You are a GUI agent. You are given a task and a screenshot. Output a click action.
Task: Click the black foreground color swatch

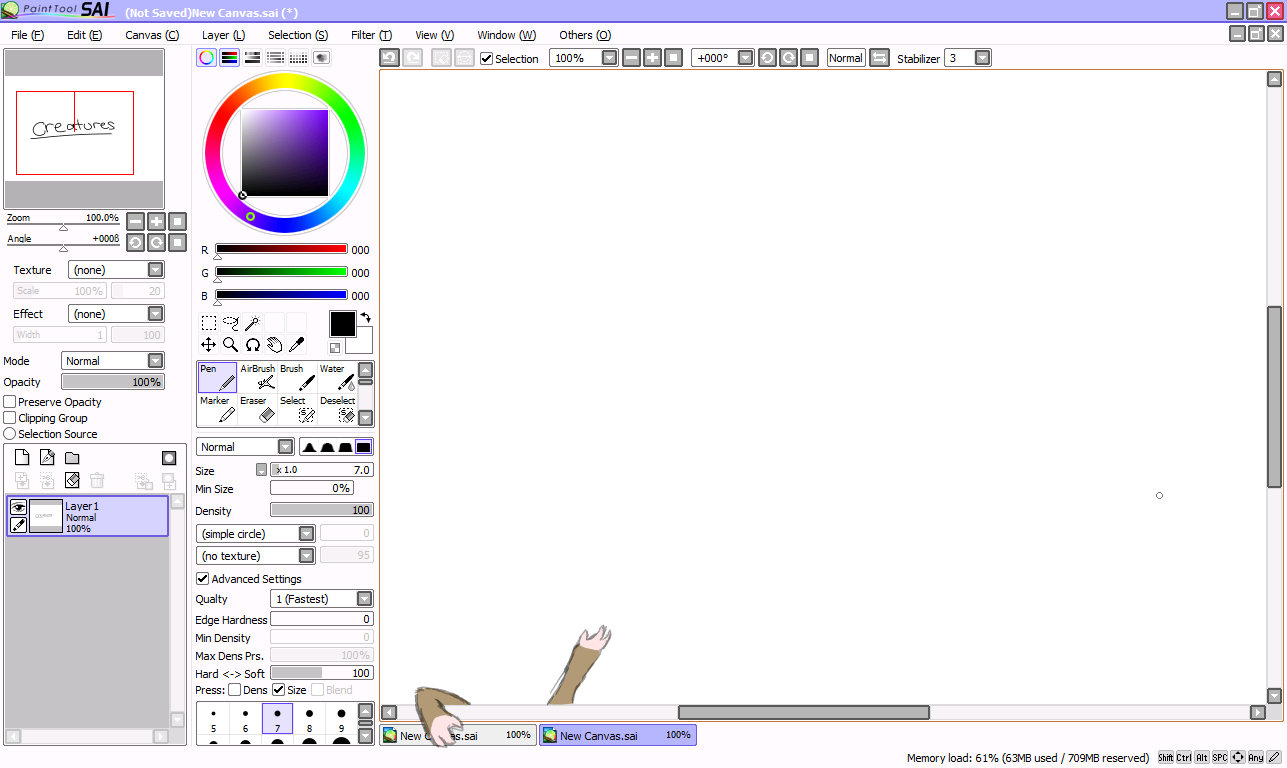coord(342,323)
